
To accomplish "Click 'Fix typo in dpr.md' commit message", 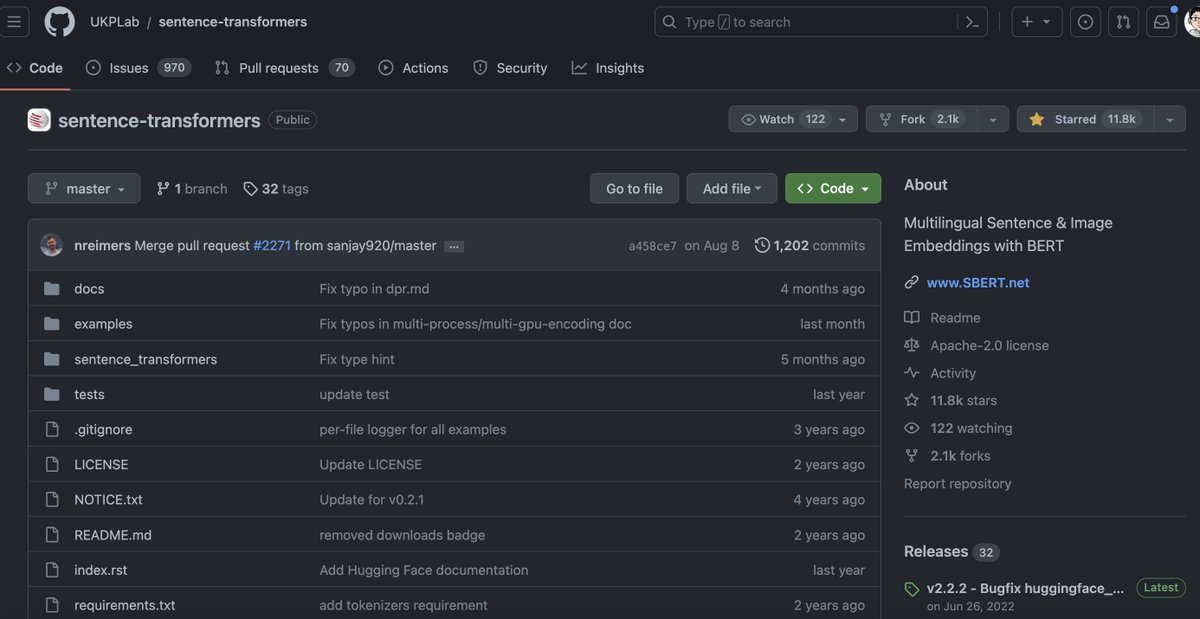I will pos(374,289).
